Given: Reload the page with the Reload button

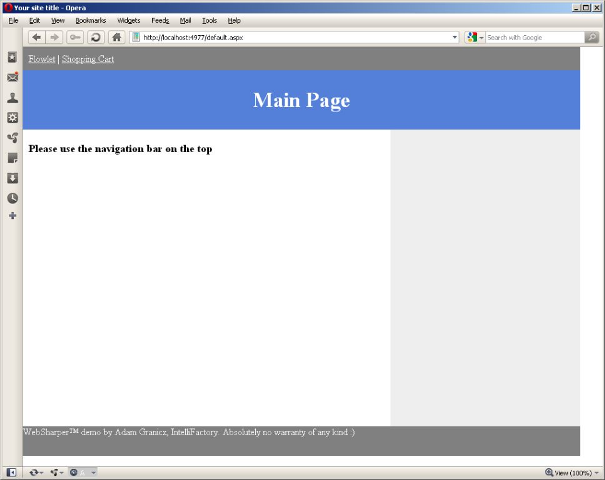Looking at the screenshot, I should tap(95, 37).
